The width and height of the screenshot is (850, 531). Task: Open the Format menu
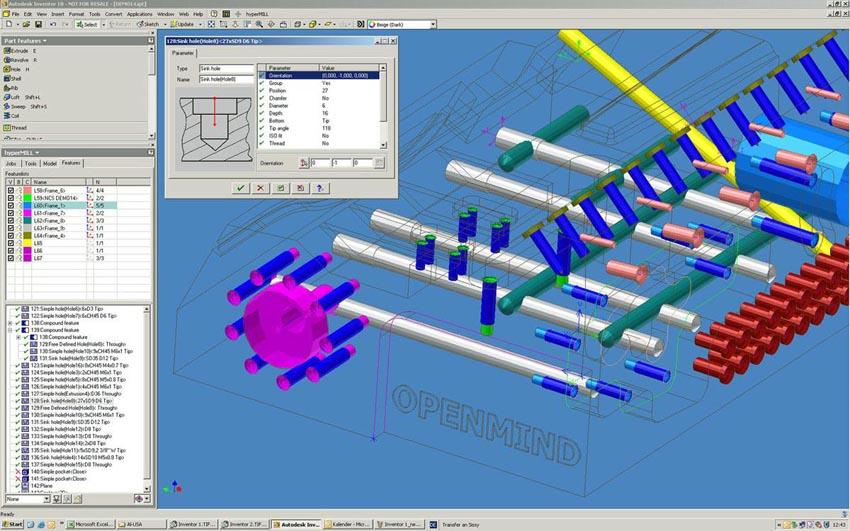(x=76, y=14)
